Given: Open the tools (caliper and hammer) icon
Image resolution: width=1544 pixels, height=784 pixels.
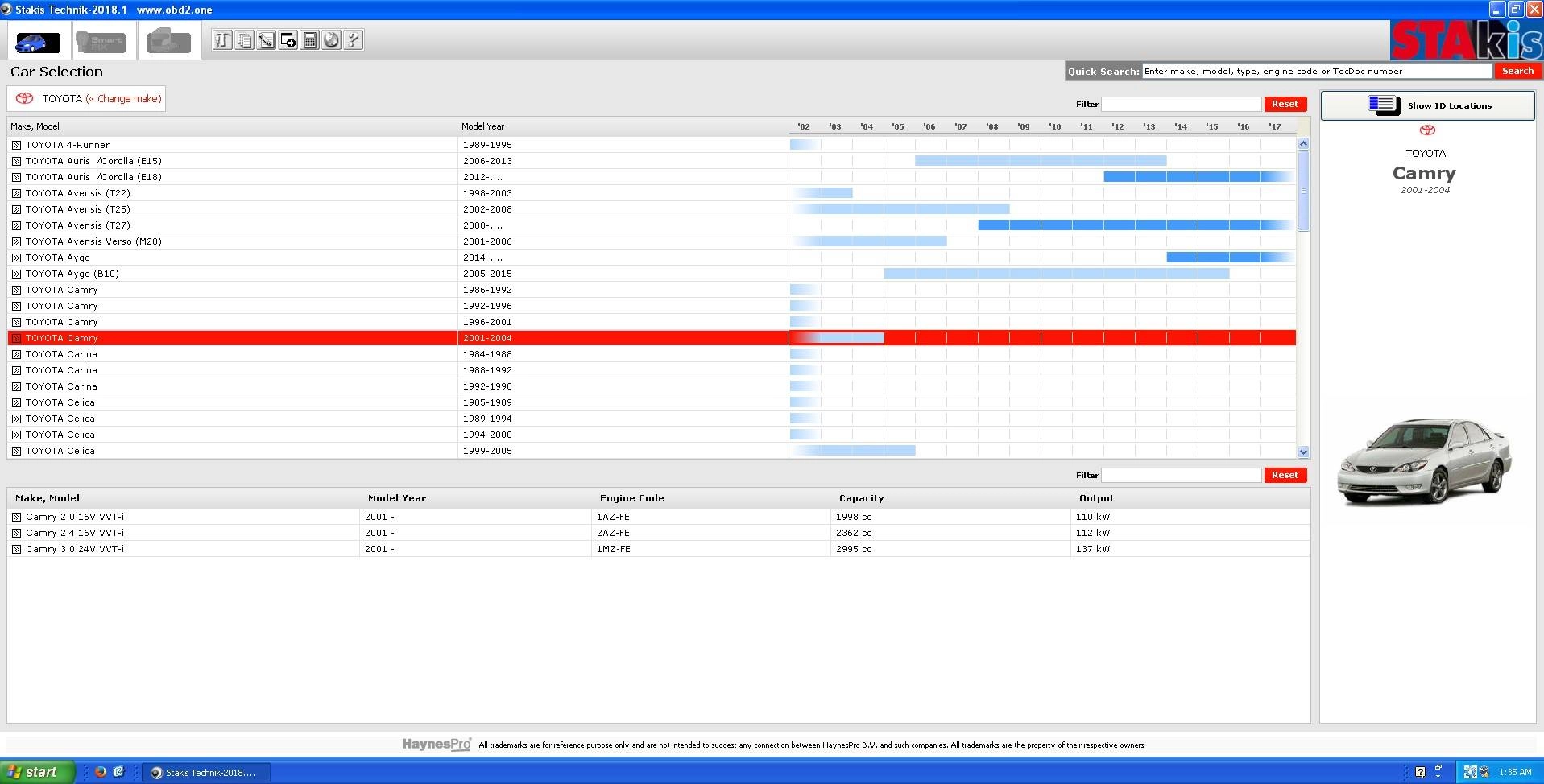Looking at the screenshot, I should pyautogui.click(x=223, y=40).
